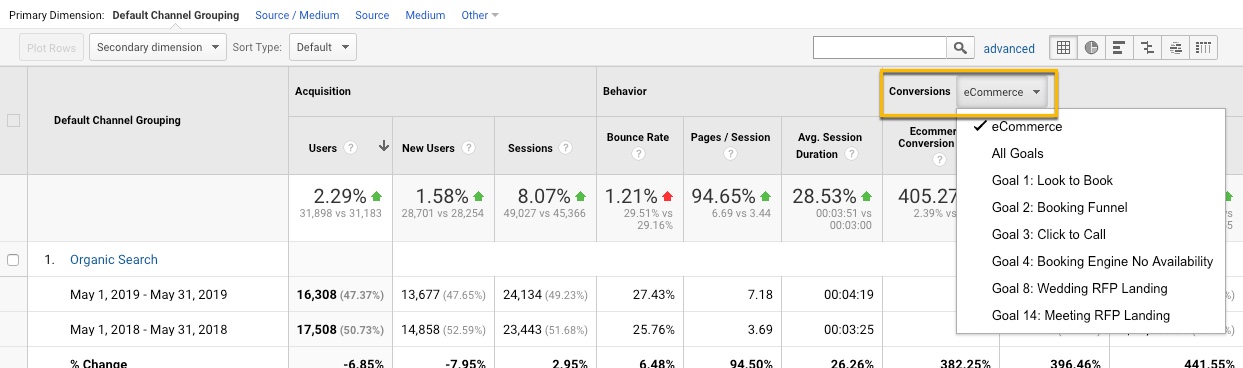Open the advanced filter link

[1009, 48]
